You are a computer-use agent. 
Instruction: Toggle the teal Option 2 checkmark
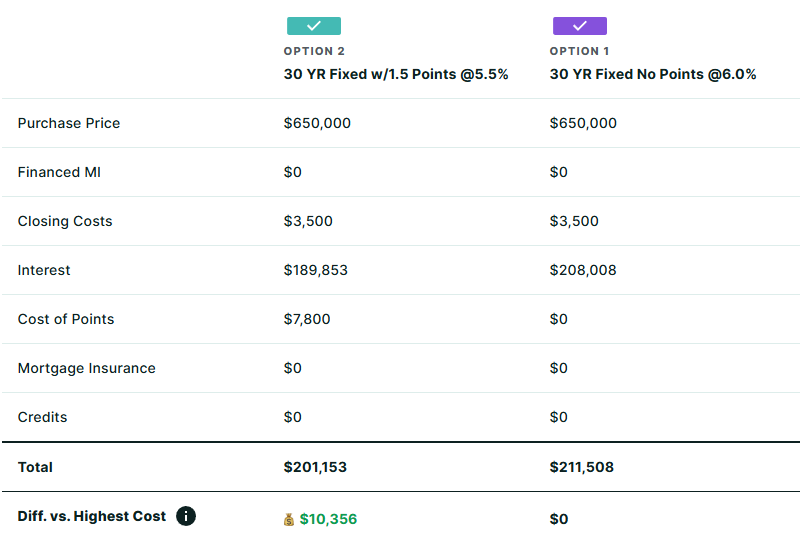(313, 26)
